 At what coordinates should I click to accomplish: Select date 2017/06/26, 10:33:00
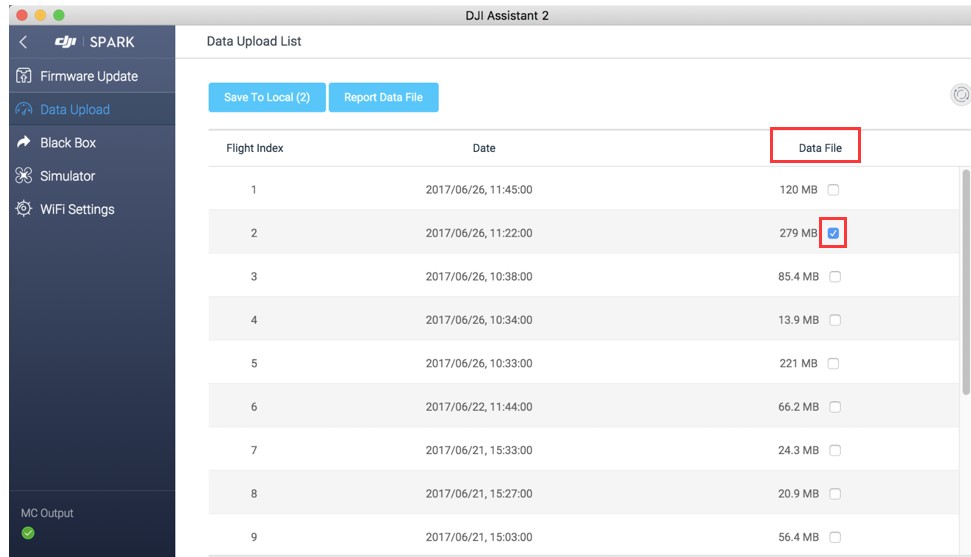(x=479, y=363)
